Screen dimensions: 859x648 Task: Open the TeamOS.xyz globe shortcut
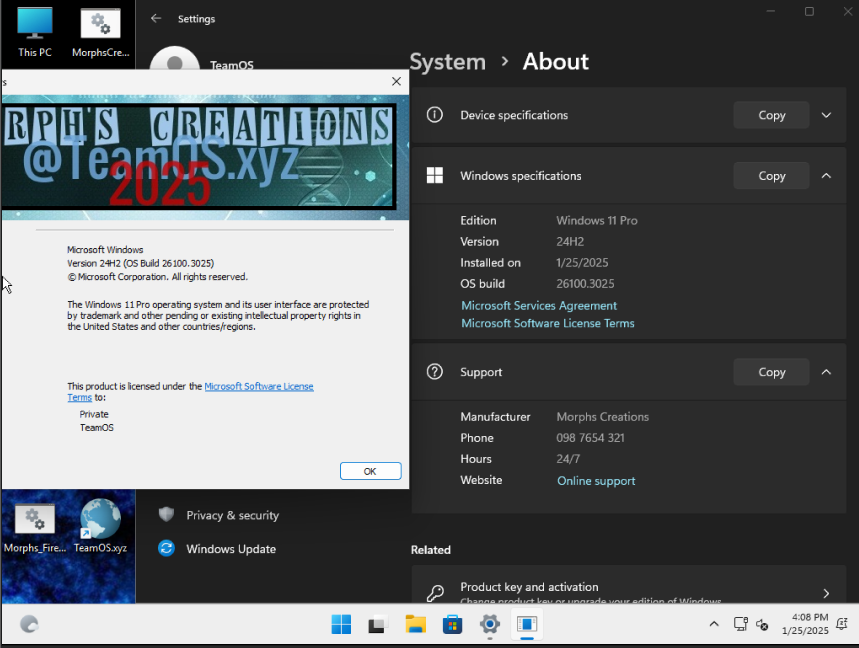(100, 526)
